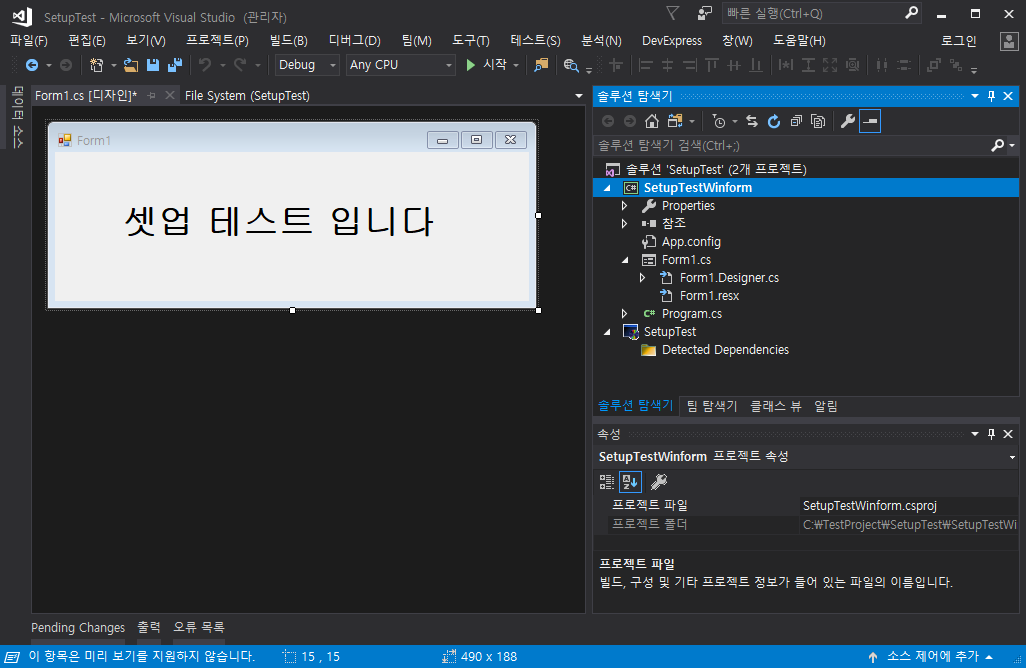Expand the Form1.Designer.cs node

(x=643, y=277)
